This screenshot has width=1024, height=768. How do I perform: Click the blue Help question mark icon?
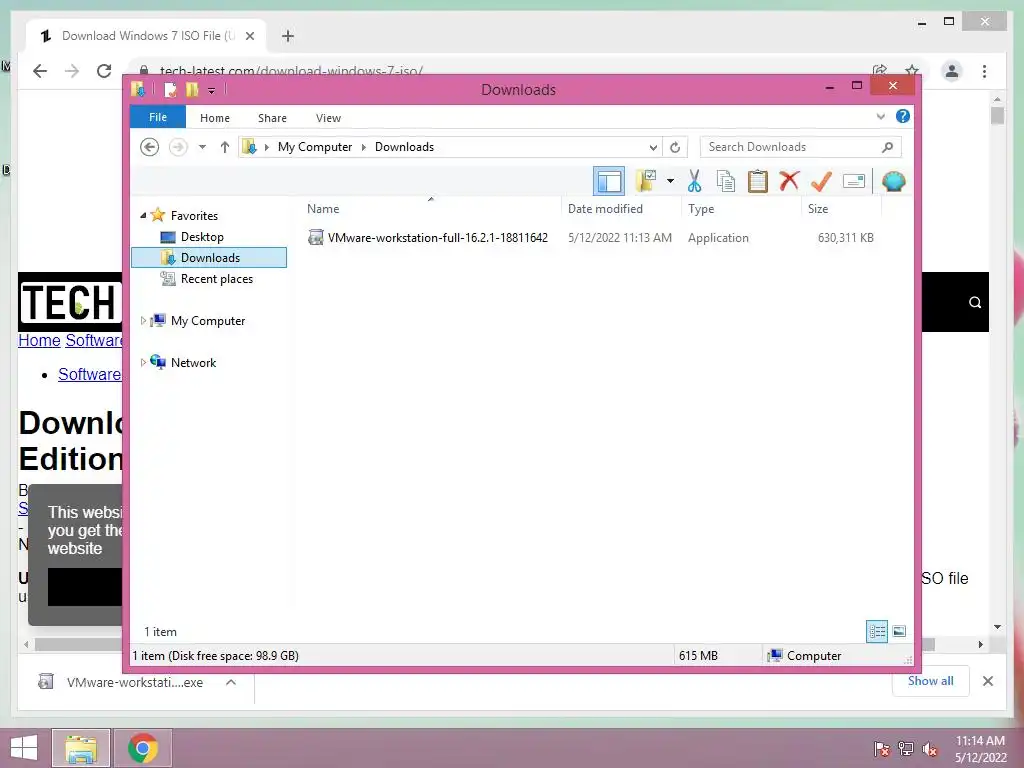point(903,116)
